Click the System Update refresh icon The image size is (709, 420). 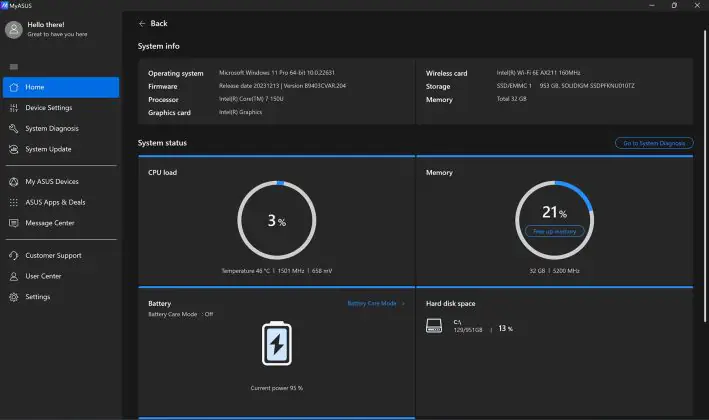click(x=14, y=149)
